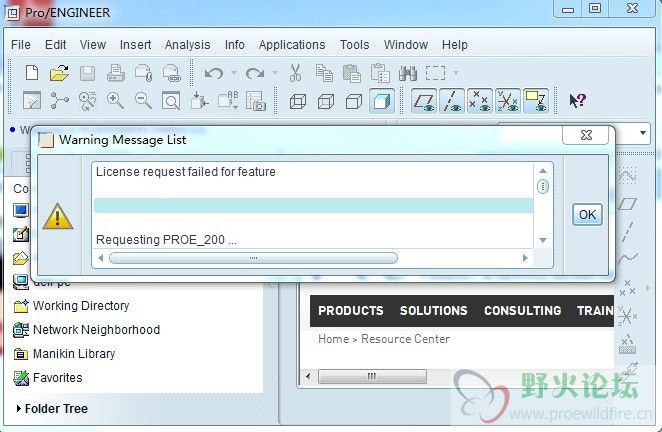Click the email with attachment icon

point(143,73)
